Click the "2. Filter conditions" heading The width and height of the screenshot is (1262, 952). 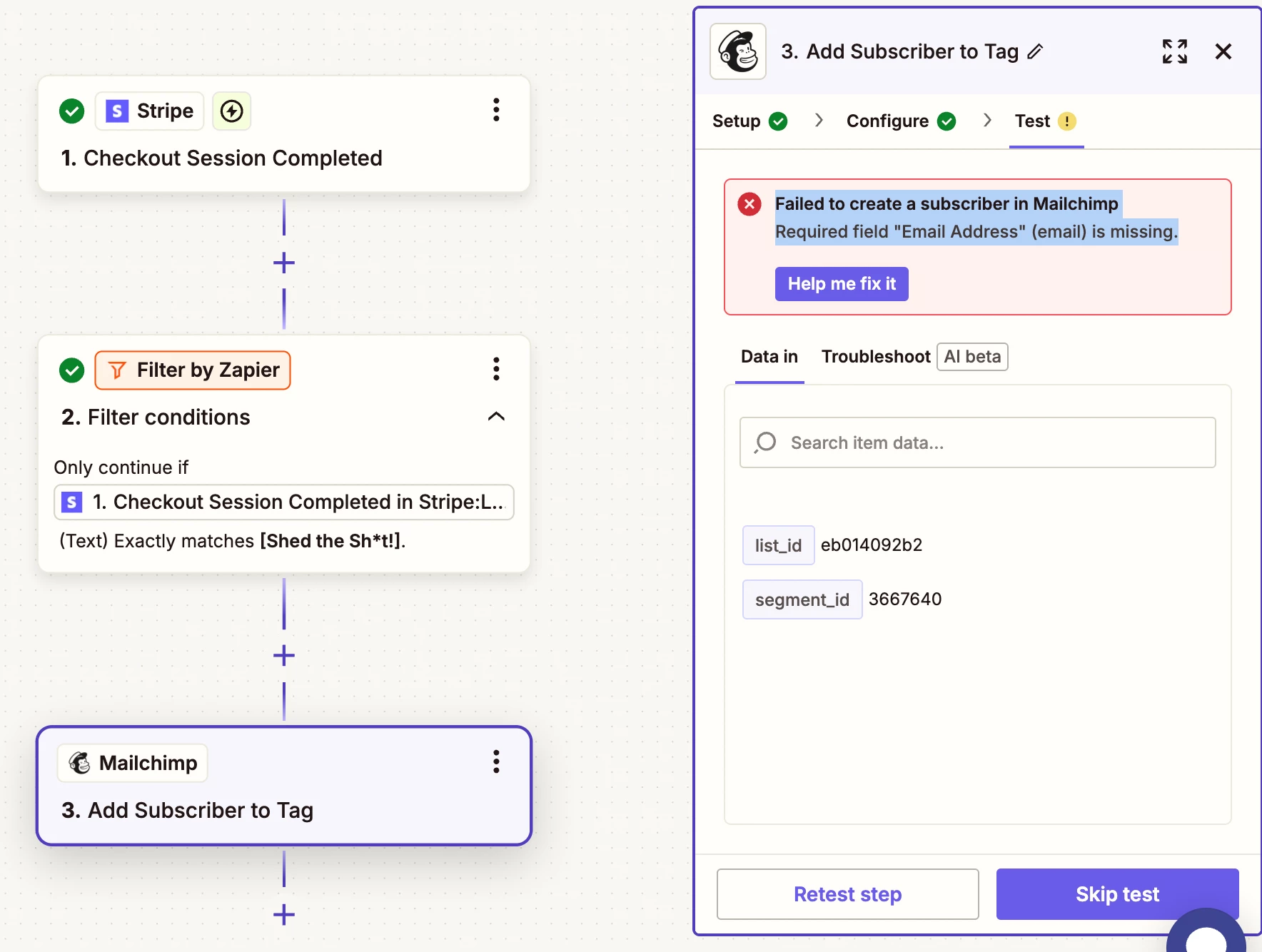point(156,417)
